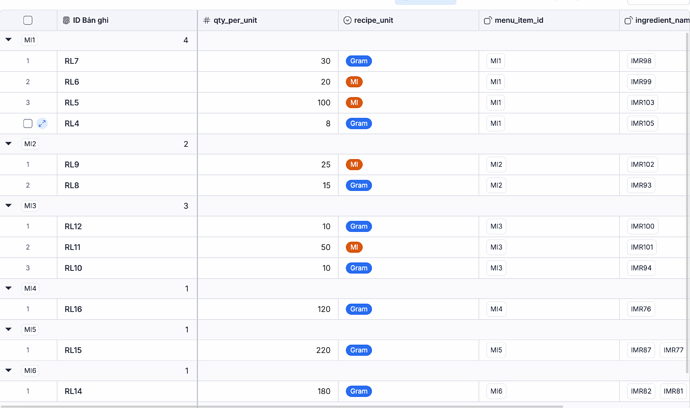Open linked record IMR98
This screenshot has height=408, width=690.
click(641, 61)
